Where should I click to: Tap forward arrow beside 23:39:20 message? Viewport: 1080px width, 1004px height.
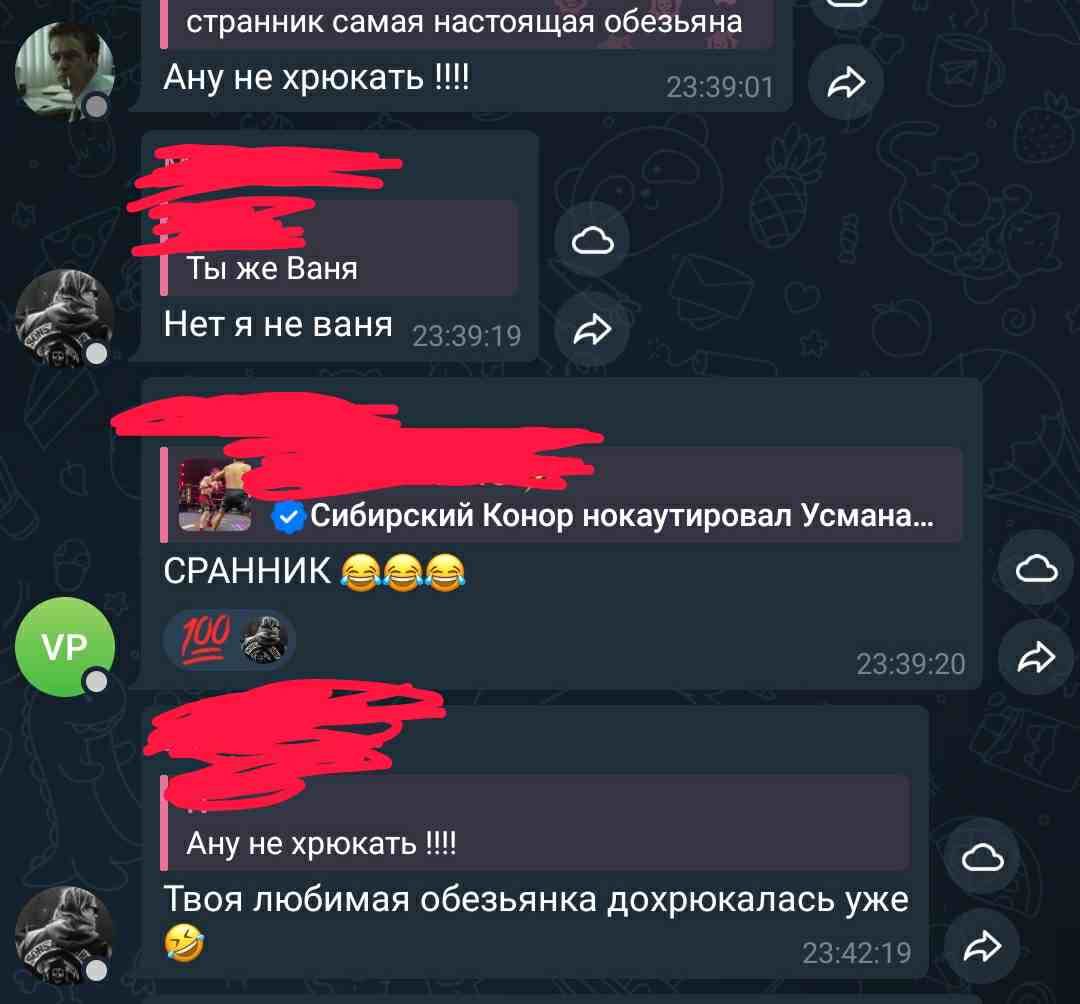[1036, 656]
